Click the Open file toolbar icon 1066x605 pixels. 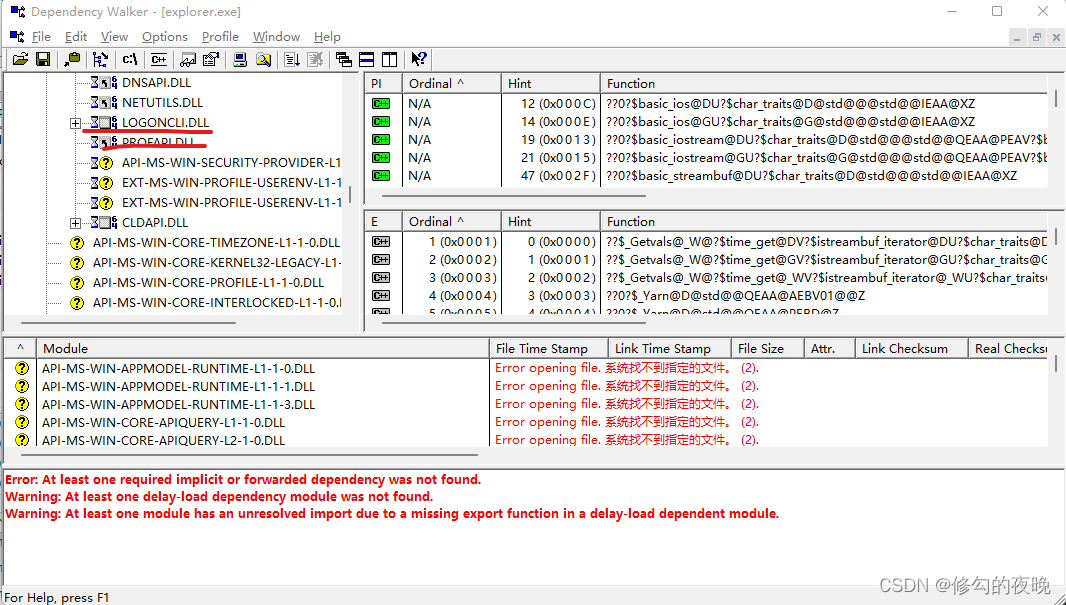[x=20, y=59]
